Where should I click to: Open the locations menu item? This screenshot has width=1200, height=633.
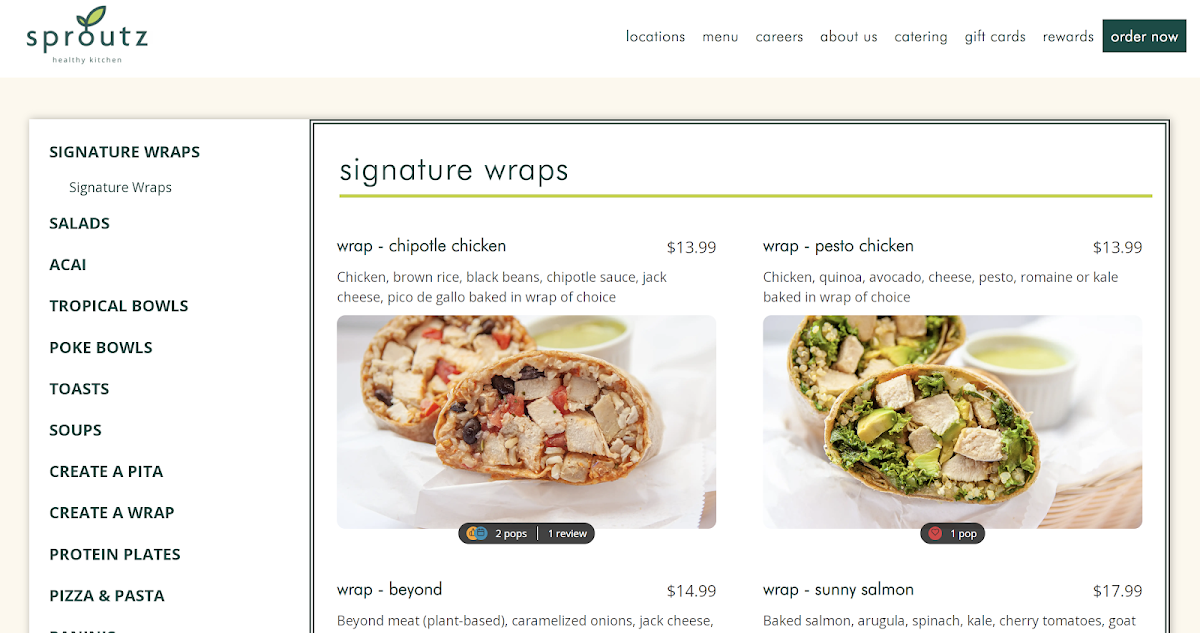coord(655,36)
